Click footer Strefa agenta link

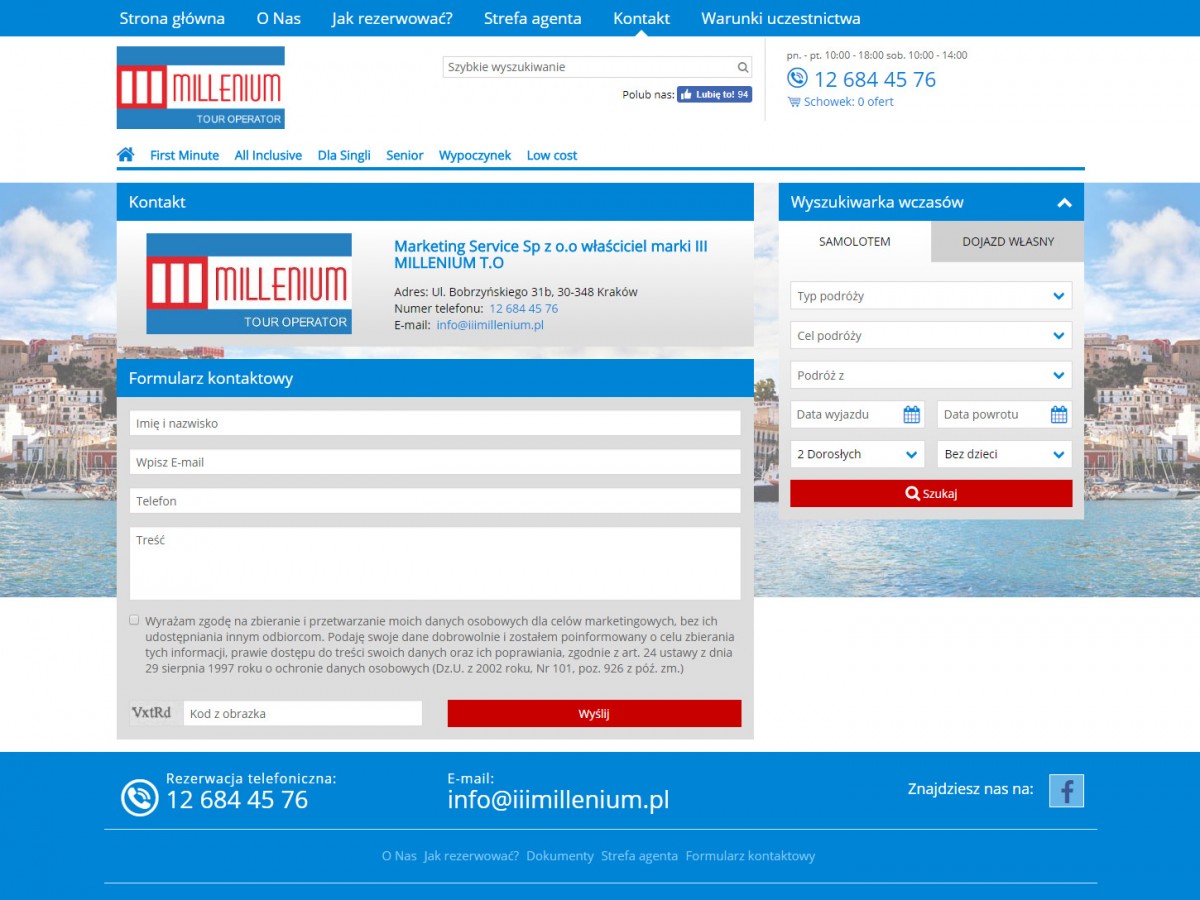coord(639,856)
